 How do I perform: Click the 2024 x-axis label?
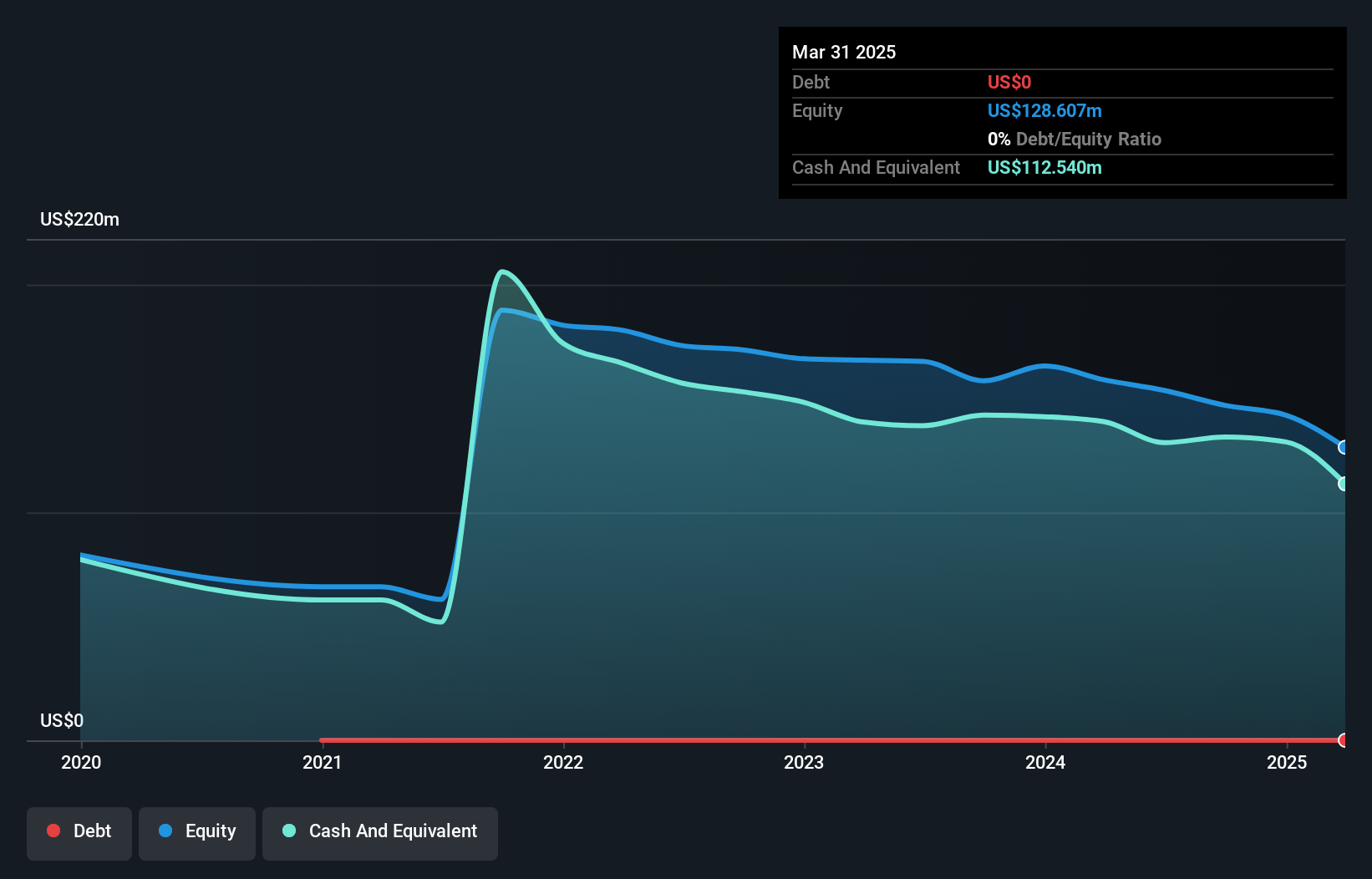(1045, 762)
